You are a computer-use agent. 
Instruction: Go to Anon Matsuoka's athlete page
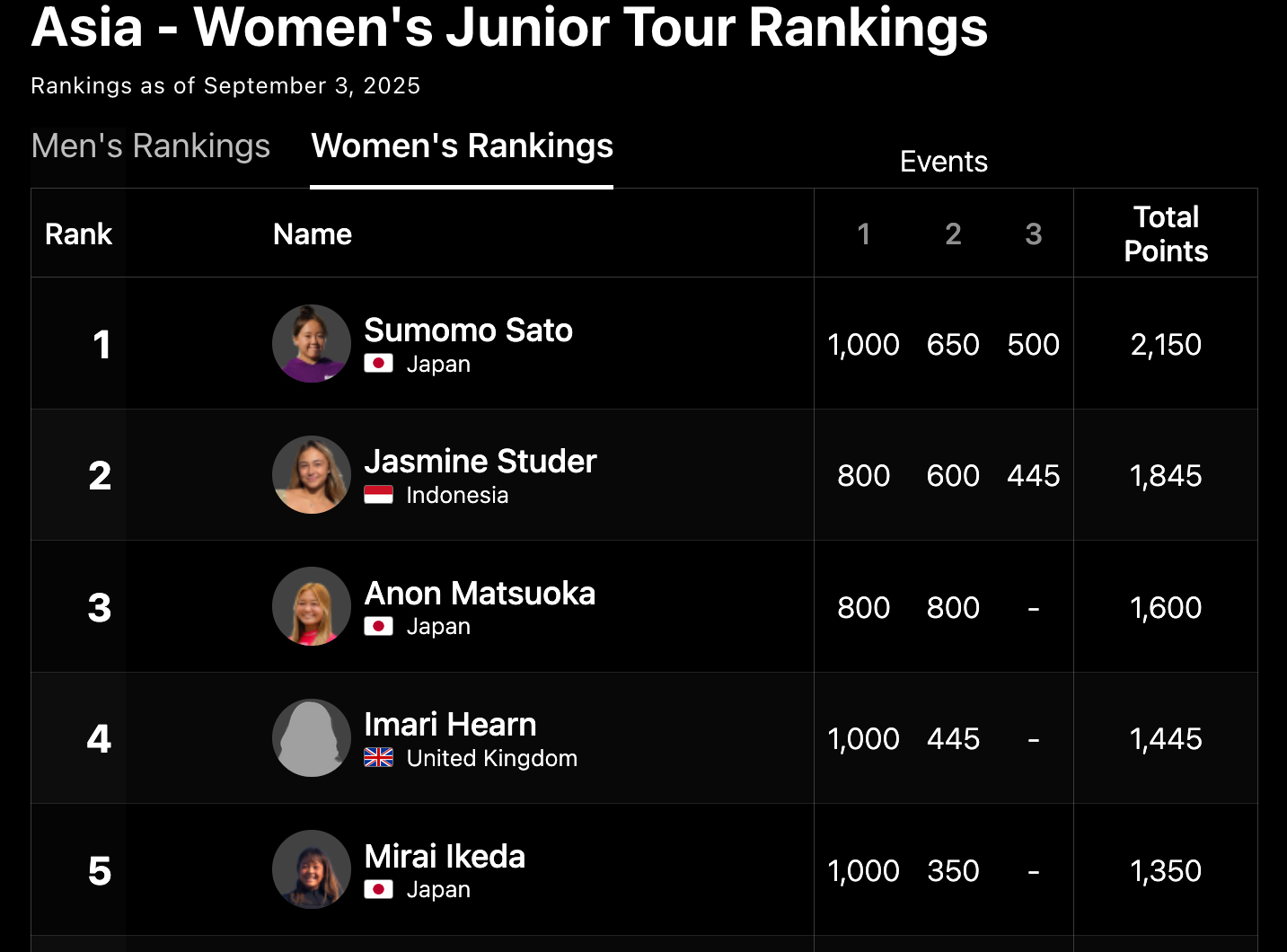point(480,594)
